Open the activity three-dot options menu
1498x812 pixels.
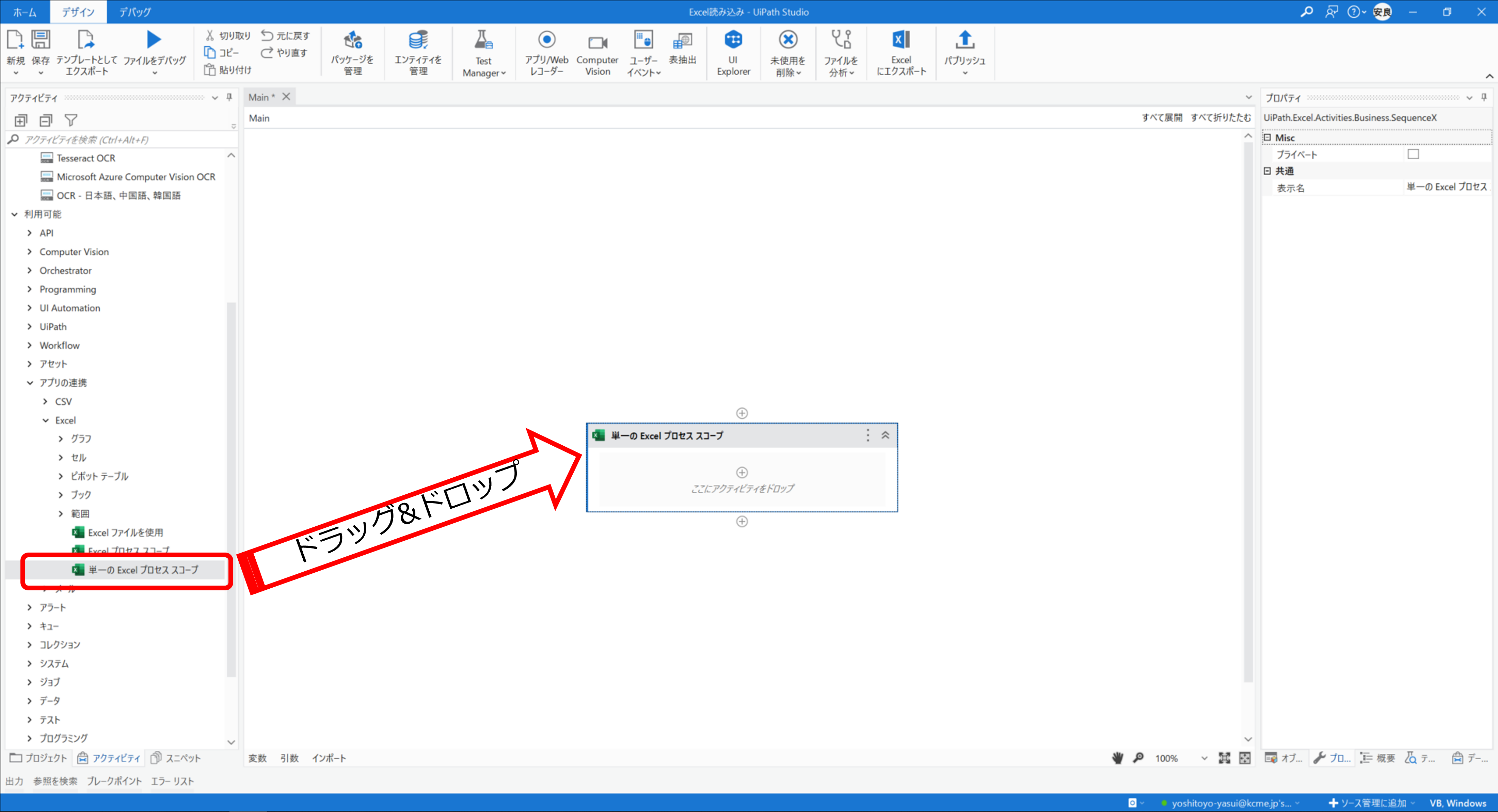coord(867,435)
